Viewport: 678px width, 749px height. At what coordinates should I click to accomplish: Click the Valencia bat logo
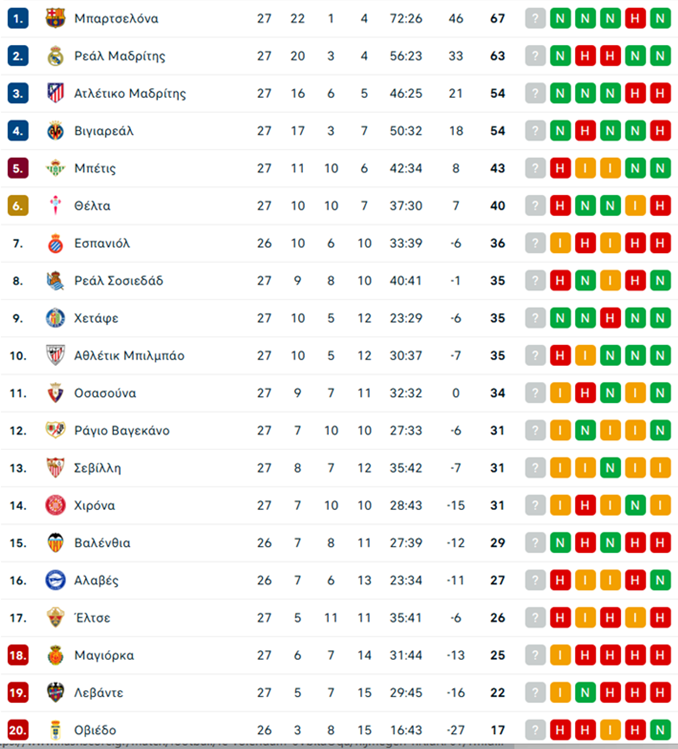point(55,543)
